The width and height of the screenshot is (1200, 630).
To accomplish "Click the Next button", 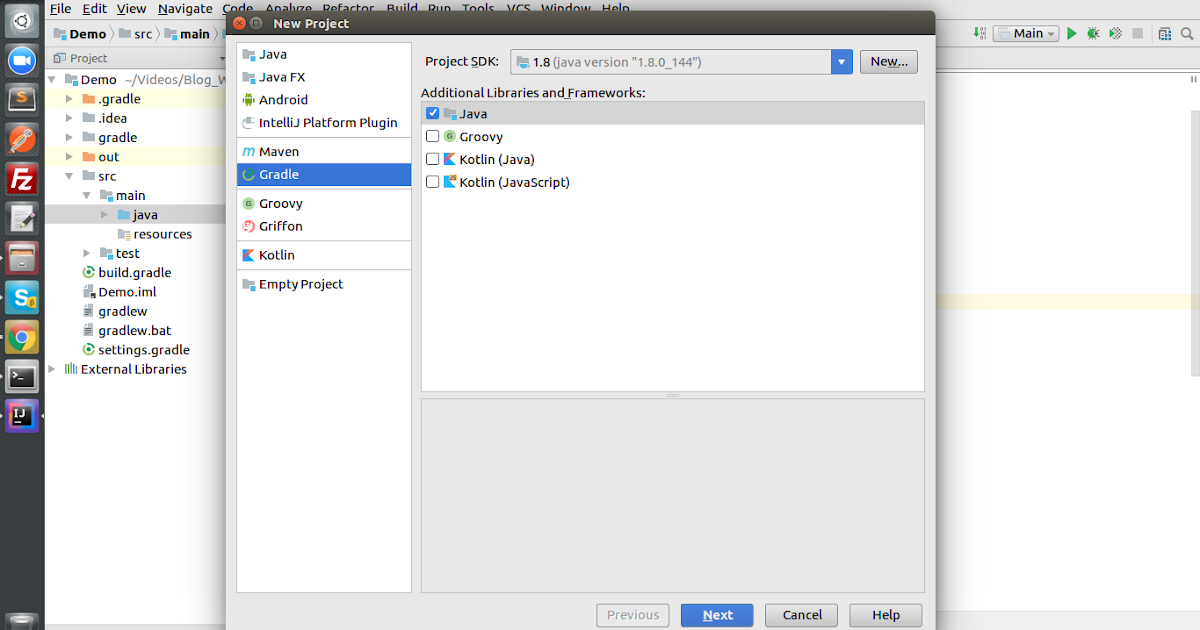I will (717, 615).
